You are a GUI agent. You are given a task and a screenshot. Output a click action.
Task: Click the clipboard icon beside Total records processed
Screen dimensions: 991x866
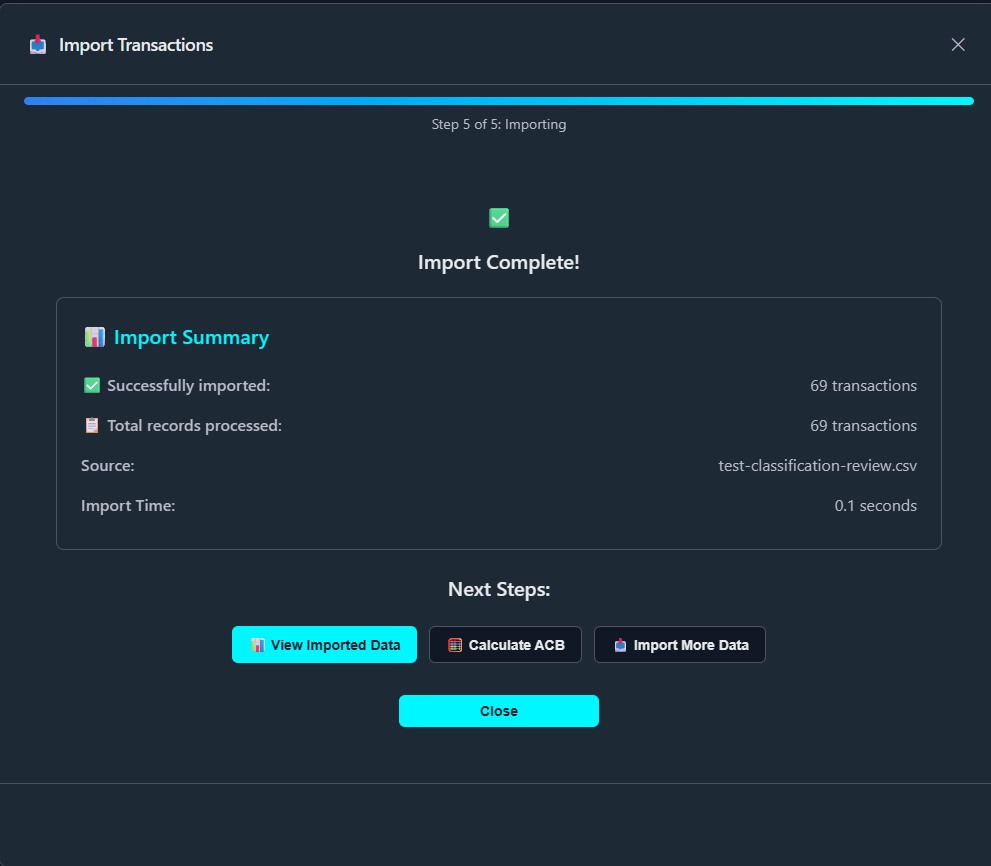pos(92,426)
